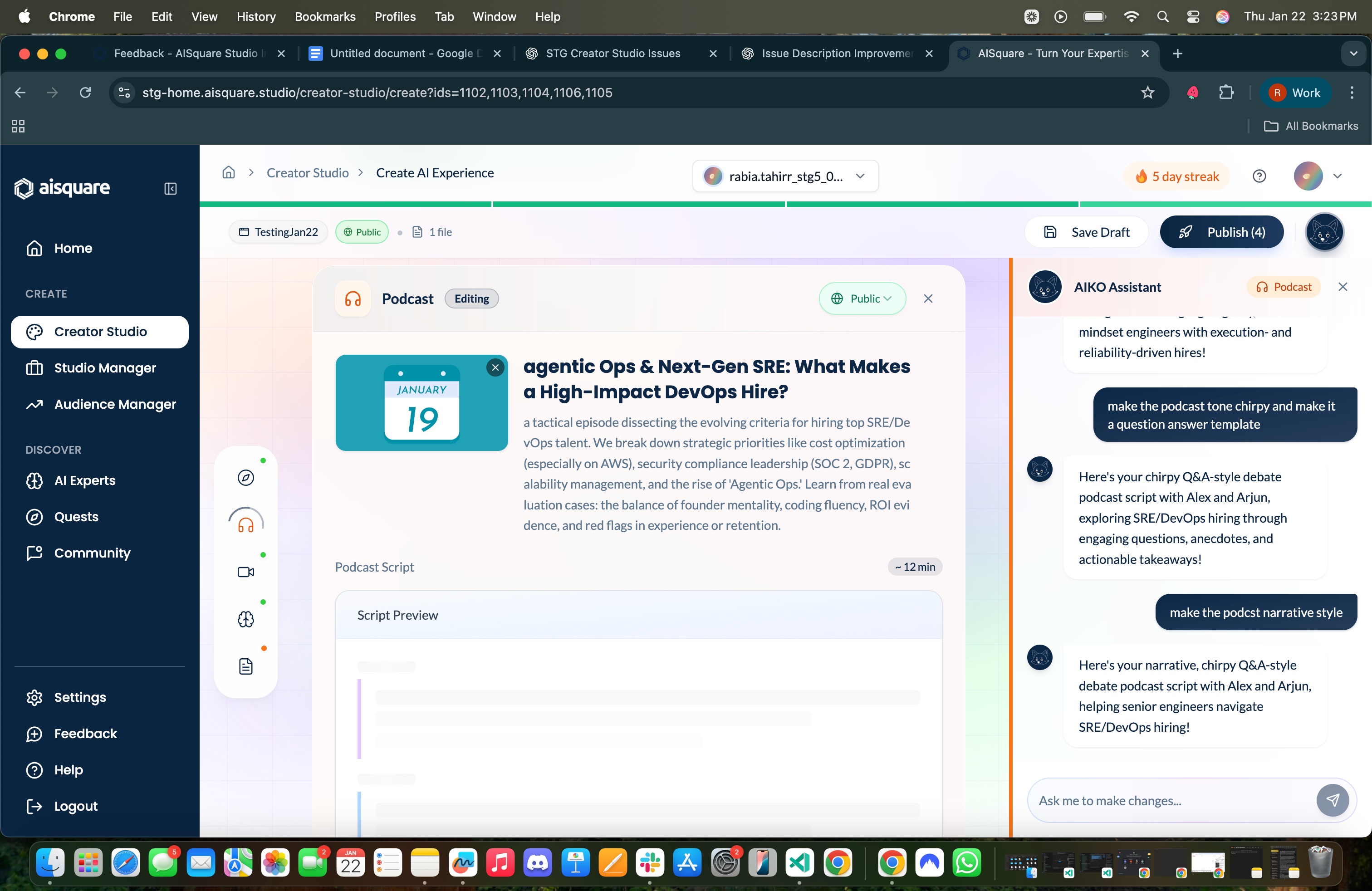Click the Publish (4) button
This screenshot has height=891, width=1372.
(1221, 232)
